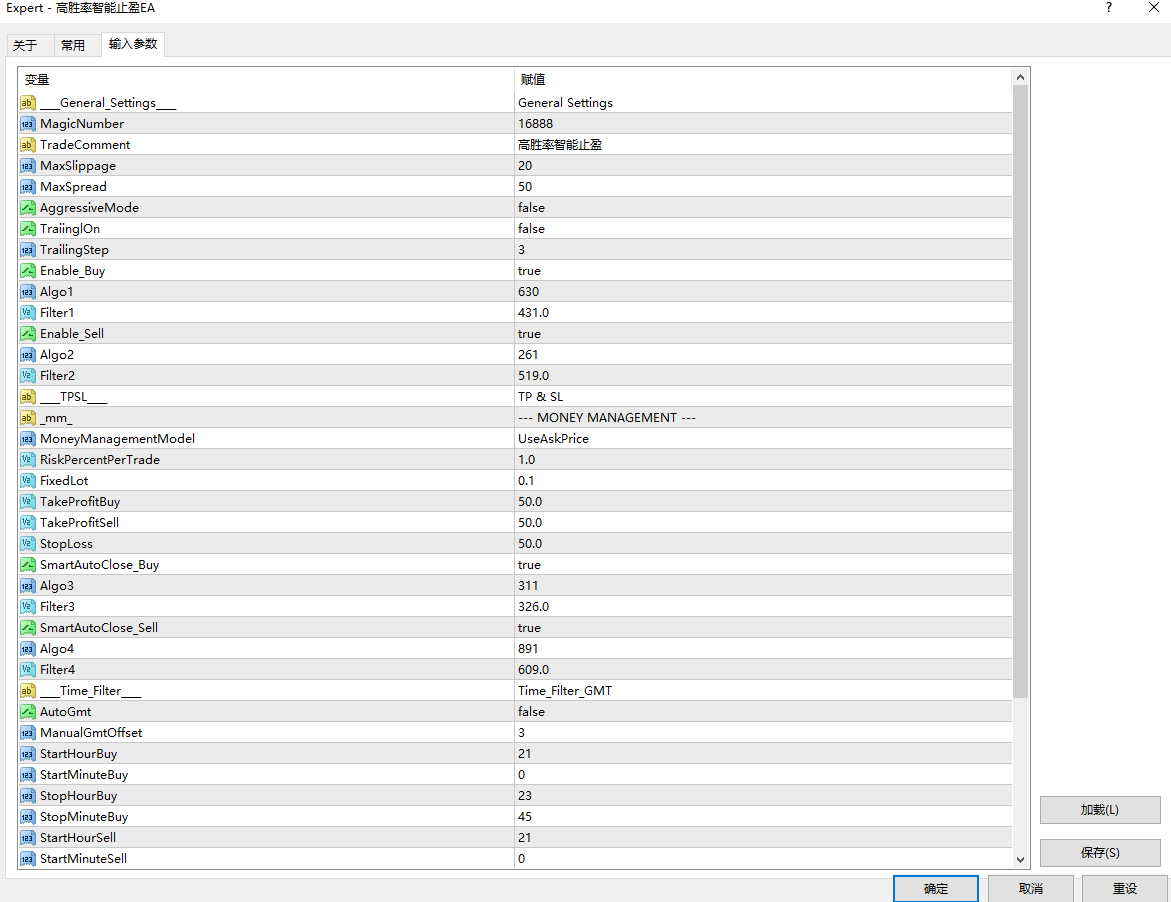Click the integer icon beside ManualGmtOffset

coord(28,733)
